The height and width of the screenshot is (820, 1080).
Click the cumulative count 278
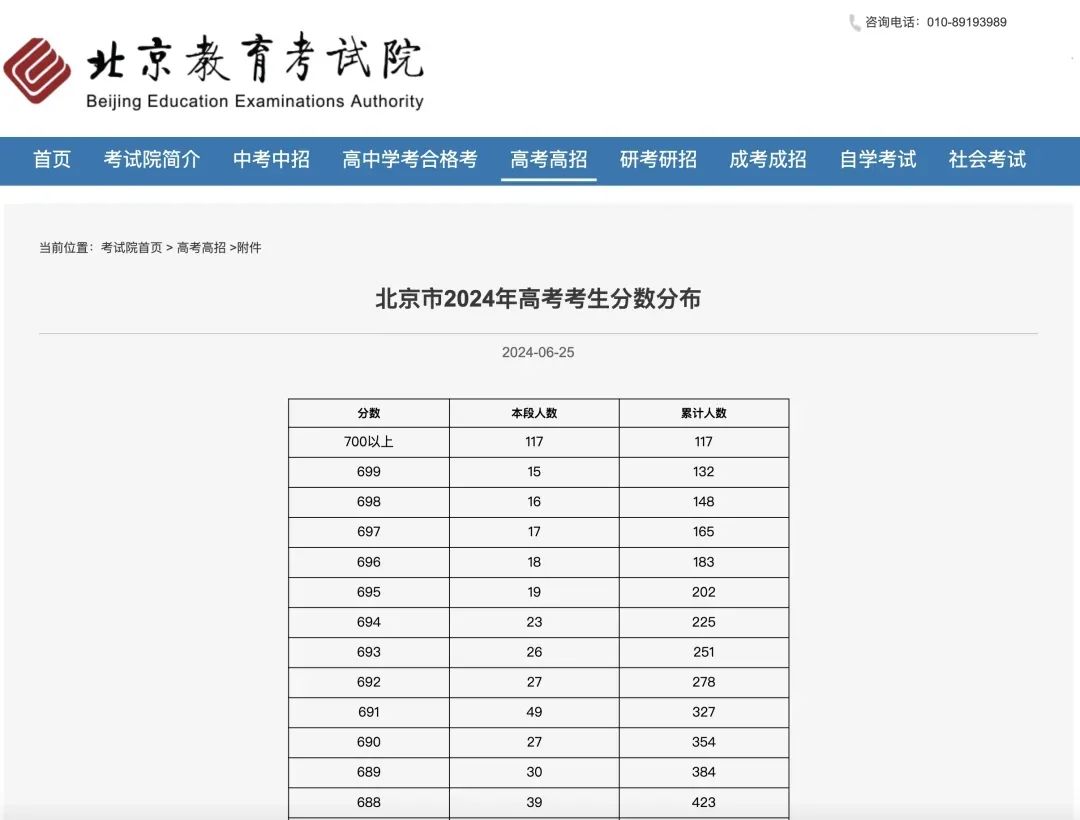pos(703,682)
